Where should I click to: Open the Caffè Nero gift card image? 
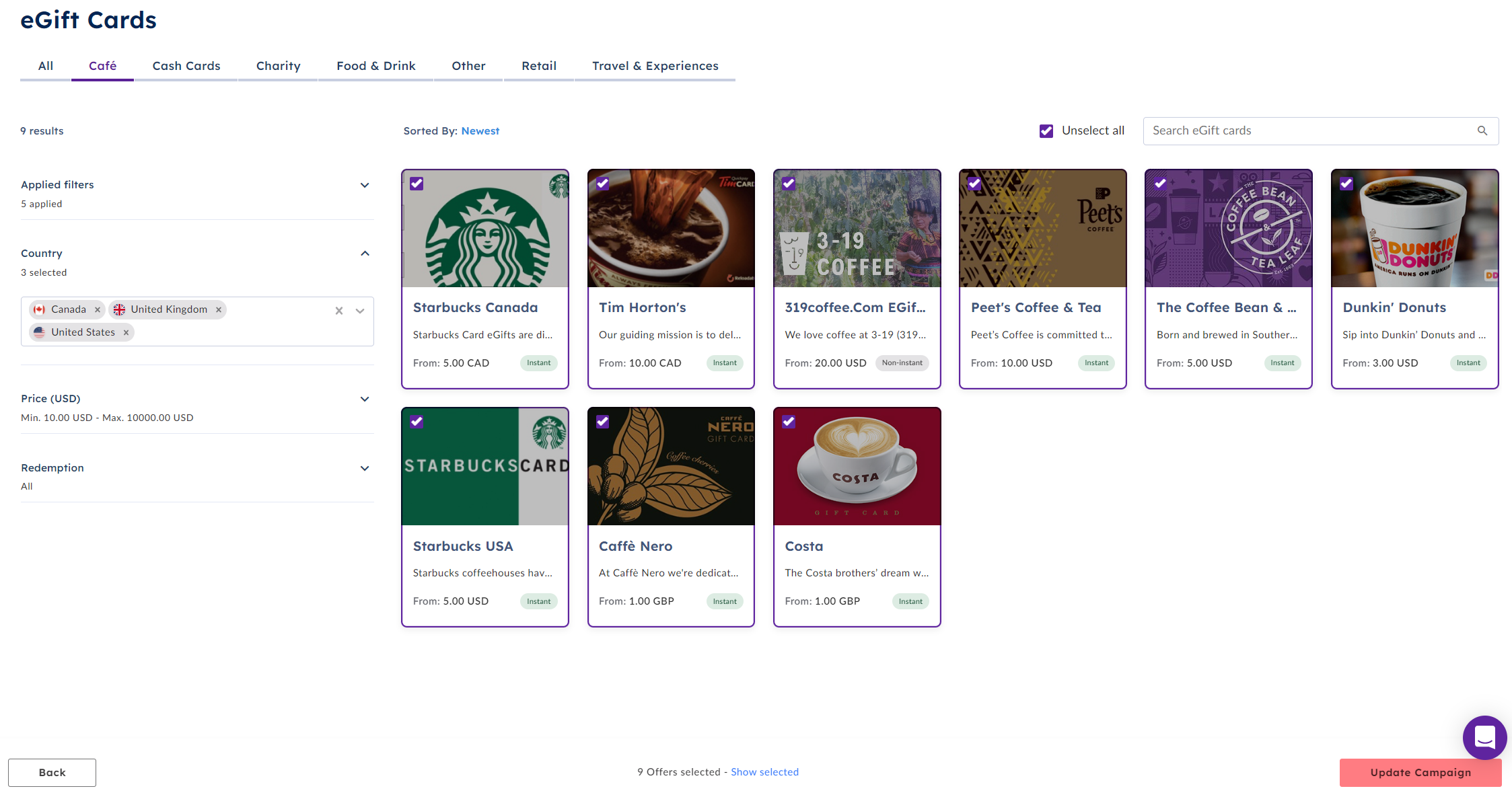tap(671, 467)
